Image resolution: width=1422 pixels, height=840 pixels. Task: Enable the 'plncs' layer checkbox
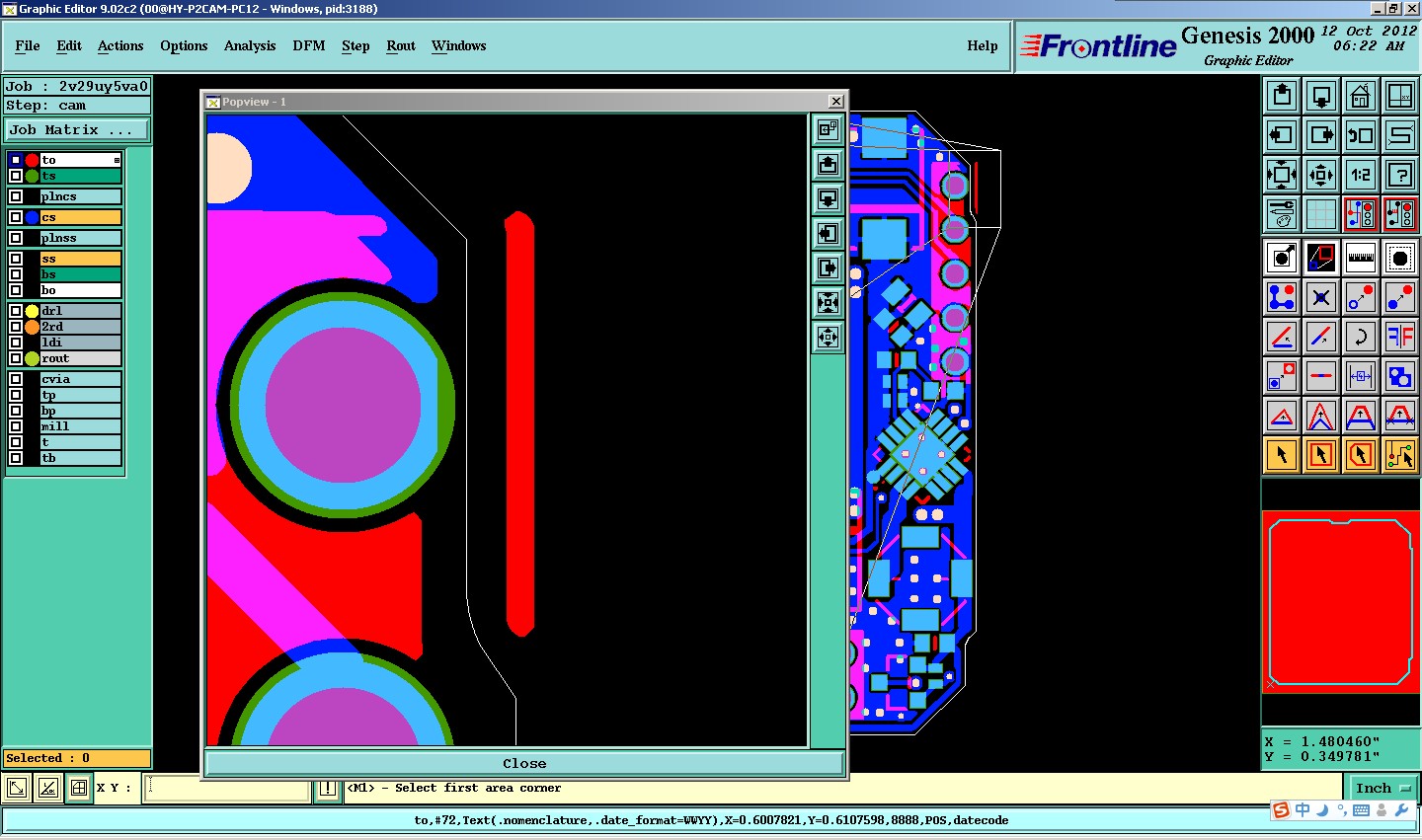16,196
